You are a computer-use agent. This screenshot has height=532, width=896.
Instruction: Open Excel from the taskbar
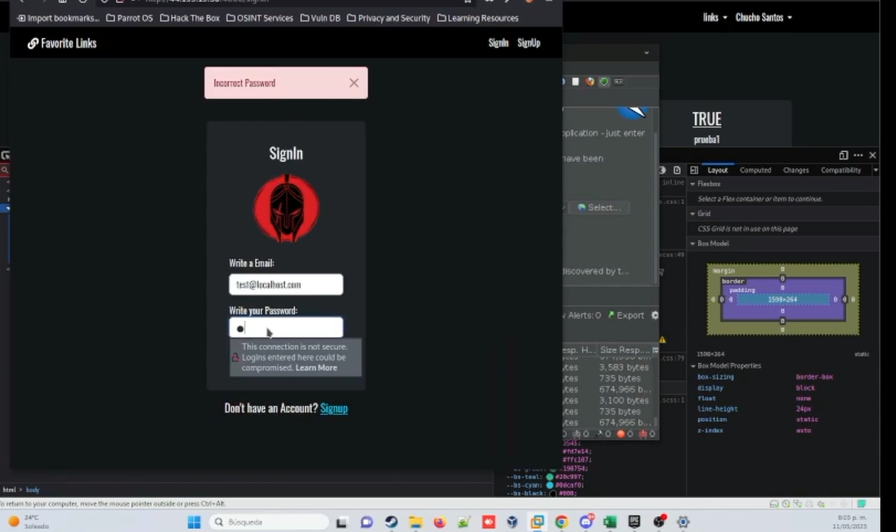click(610, 522)
